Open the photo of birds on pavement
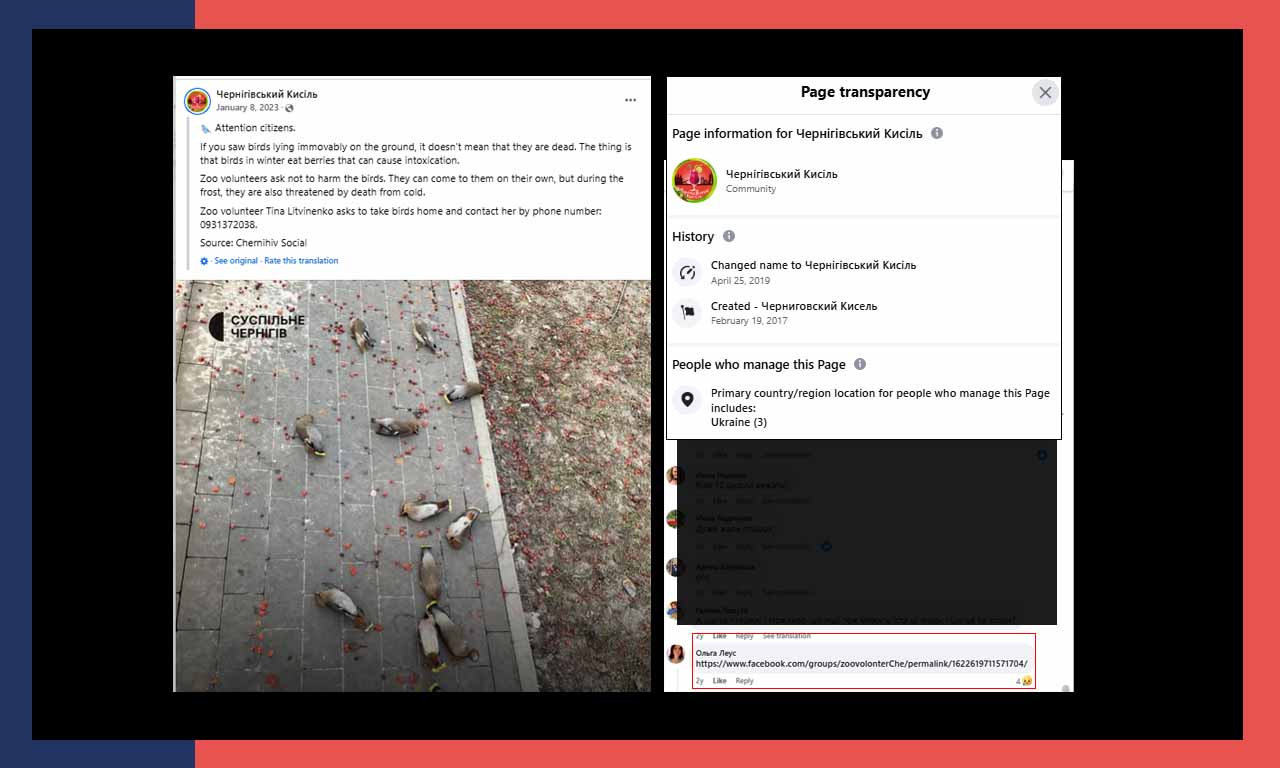The width and height of the screenshot is (1280, 768). coord(412,486)
